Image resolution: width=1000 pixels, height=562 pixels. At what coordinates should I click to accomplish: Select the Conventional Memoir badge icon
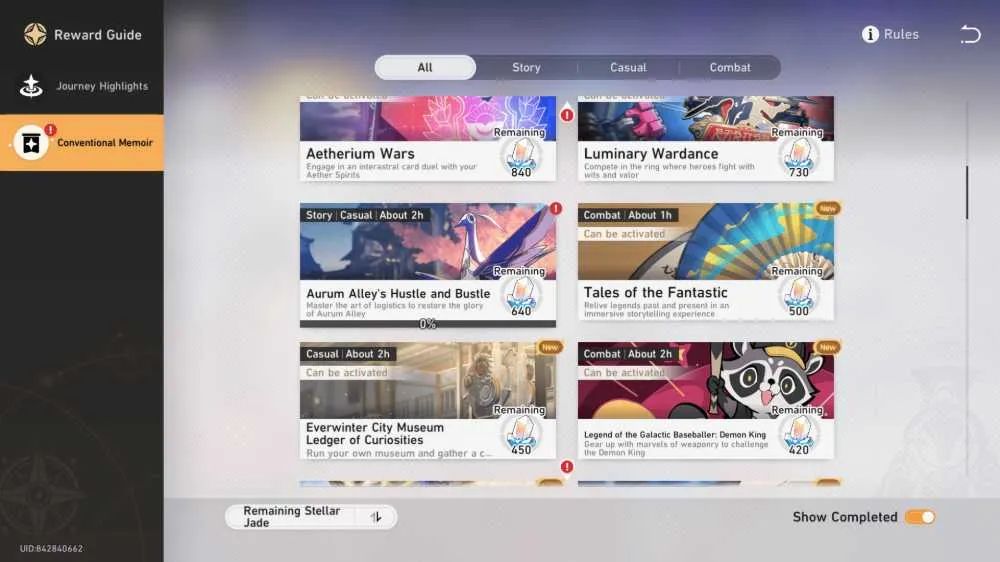click(x=31, y=143)
